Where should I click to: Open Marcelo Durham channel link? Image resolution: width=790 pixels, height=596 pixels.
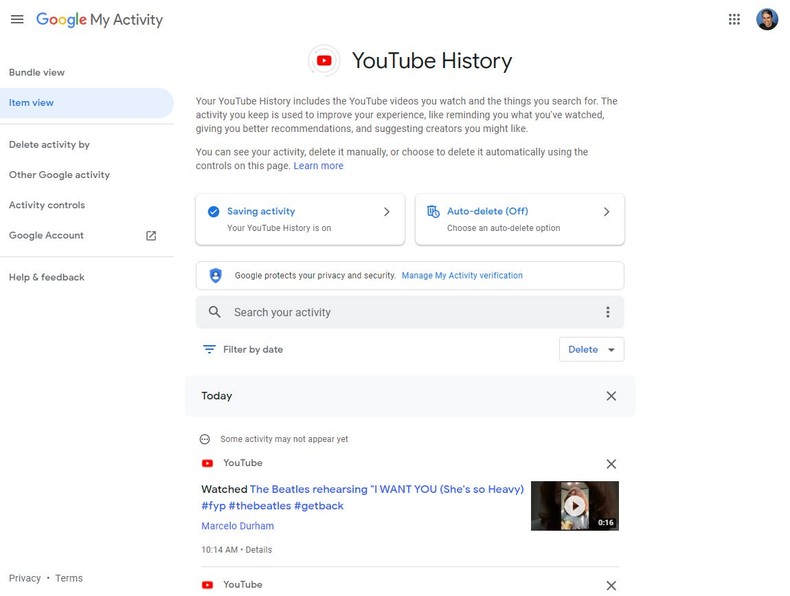click(238, 526)
